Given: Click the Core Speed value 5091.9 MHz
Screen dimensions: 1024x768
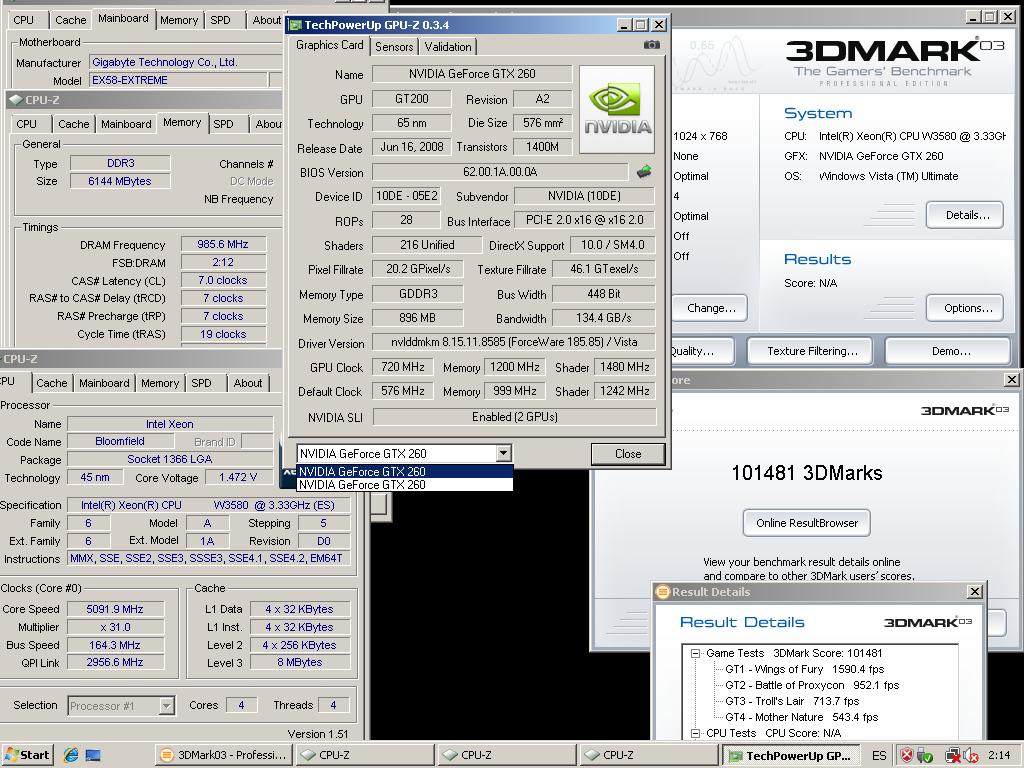Looking at the screenshot, I should coord(115,609).
